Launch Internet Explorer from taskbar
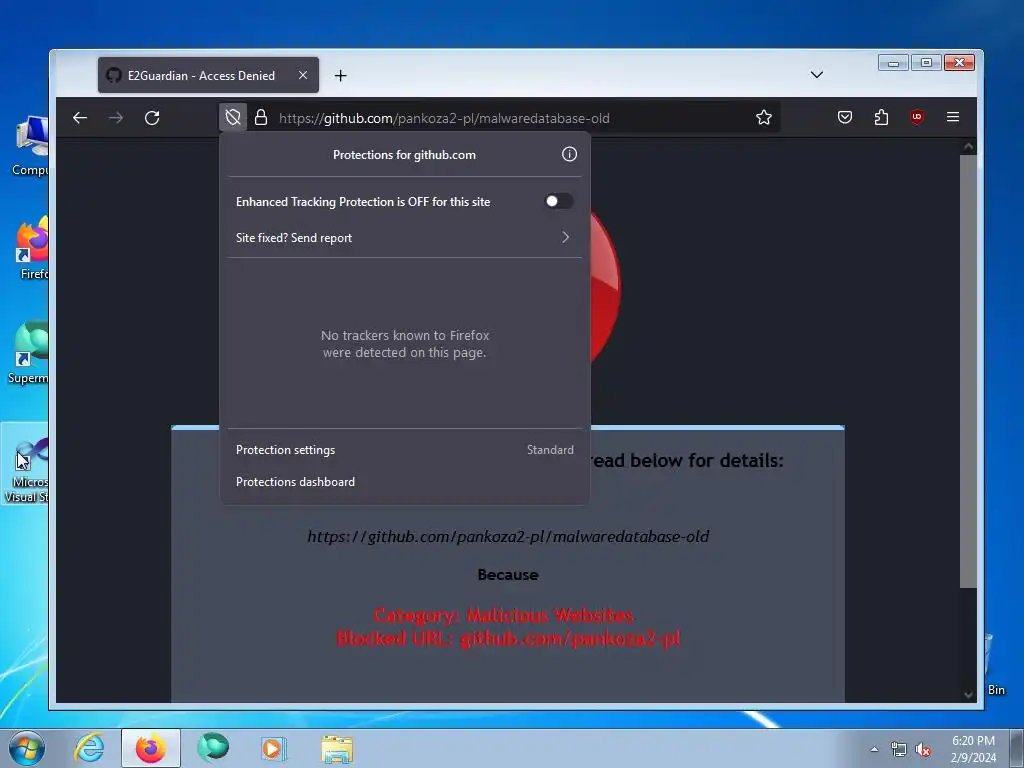The image size is (1024, 768). 89,748
